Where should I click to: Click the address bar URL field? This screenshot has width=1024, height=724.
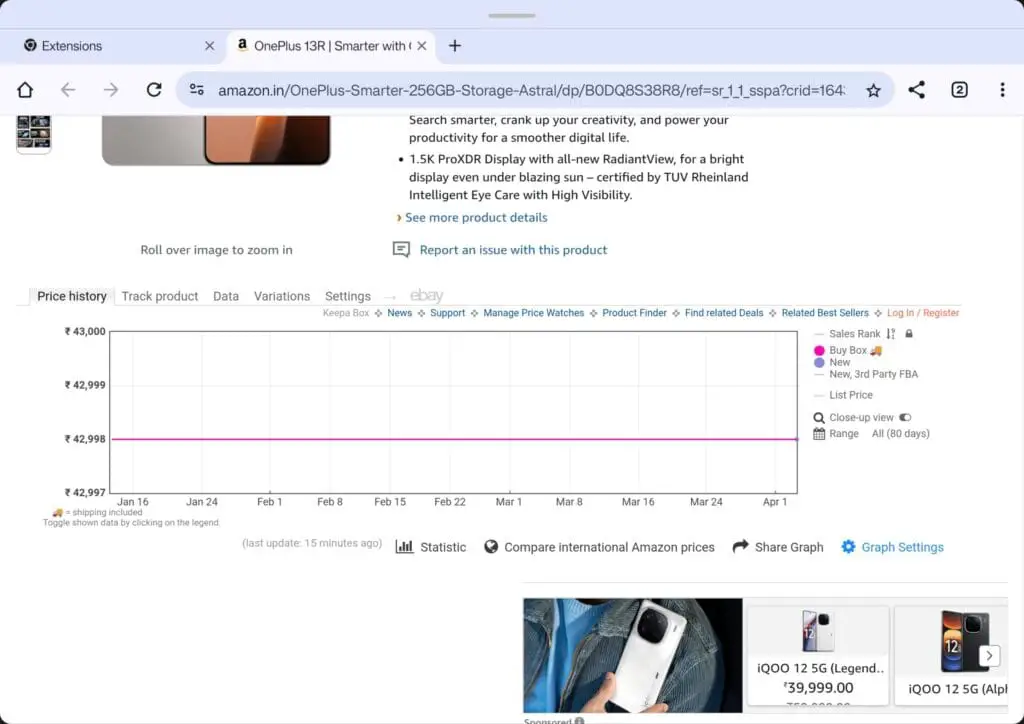click(531, 90)
